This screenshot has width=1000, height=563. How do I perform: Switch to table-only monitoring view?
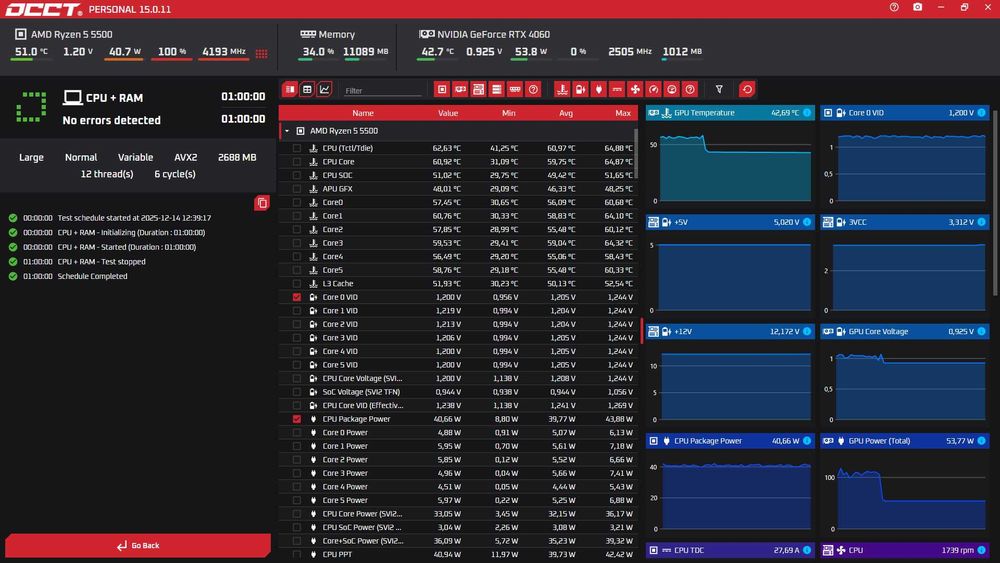[307, 89]
